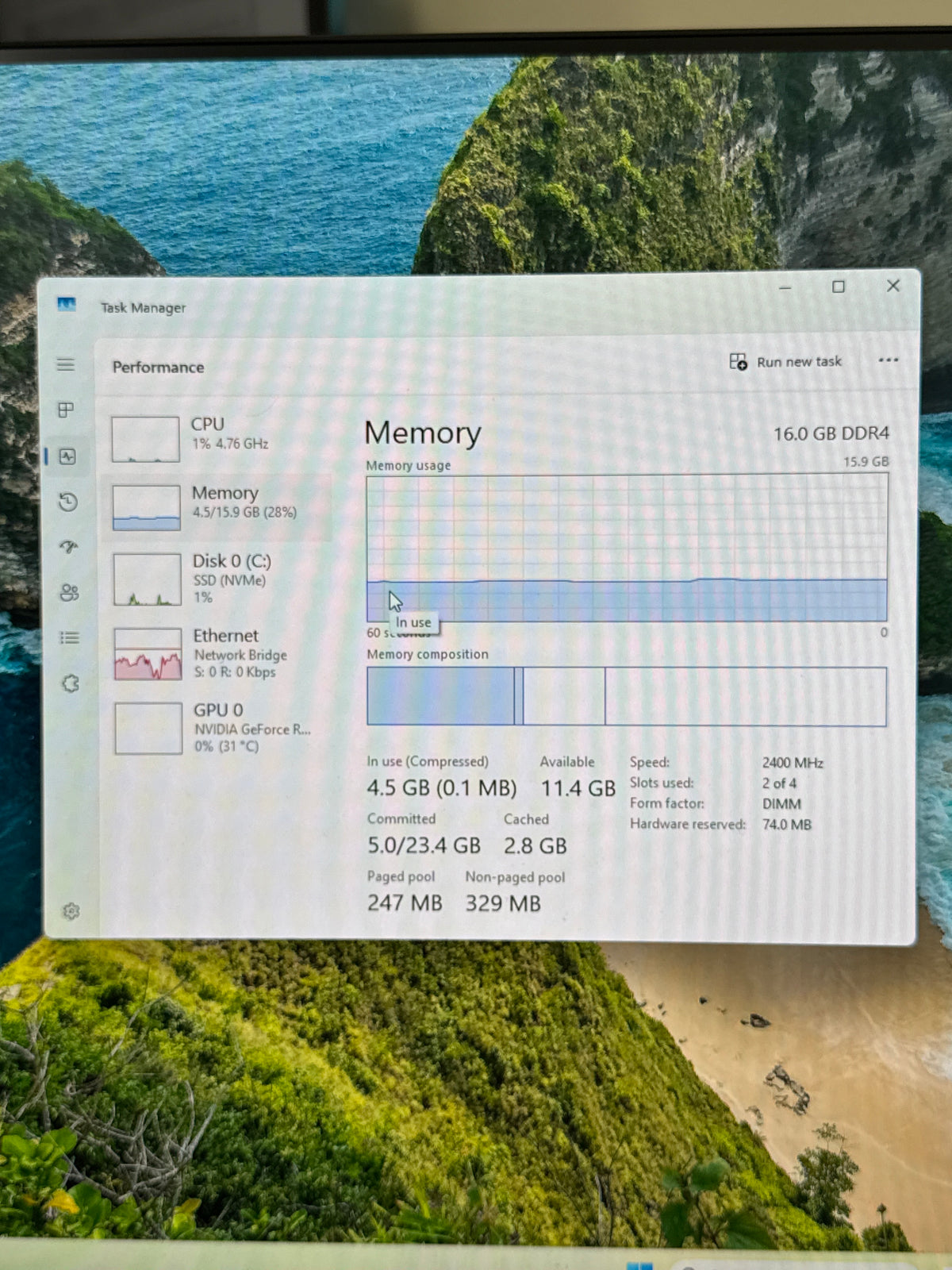Click the "DIMM" form factor value

click(x=781, y=804)
